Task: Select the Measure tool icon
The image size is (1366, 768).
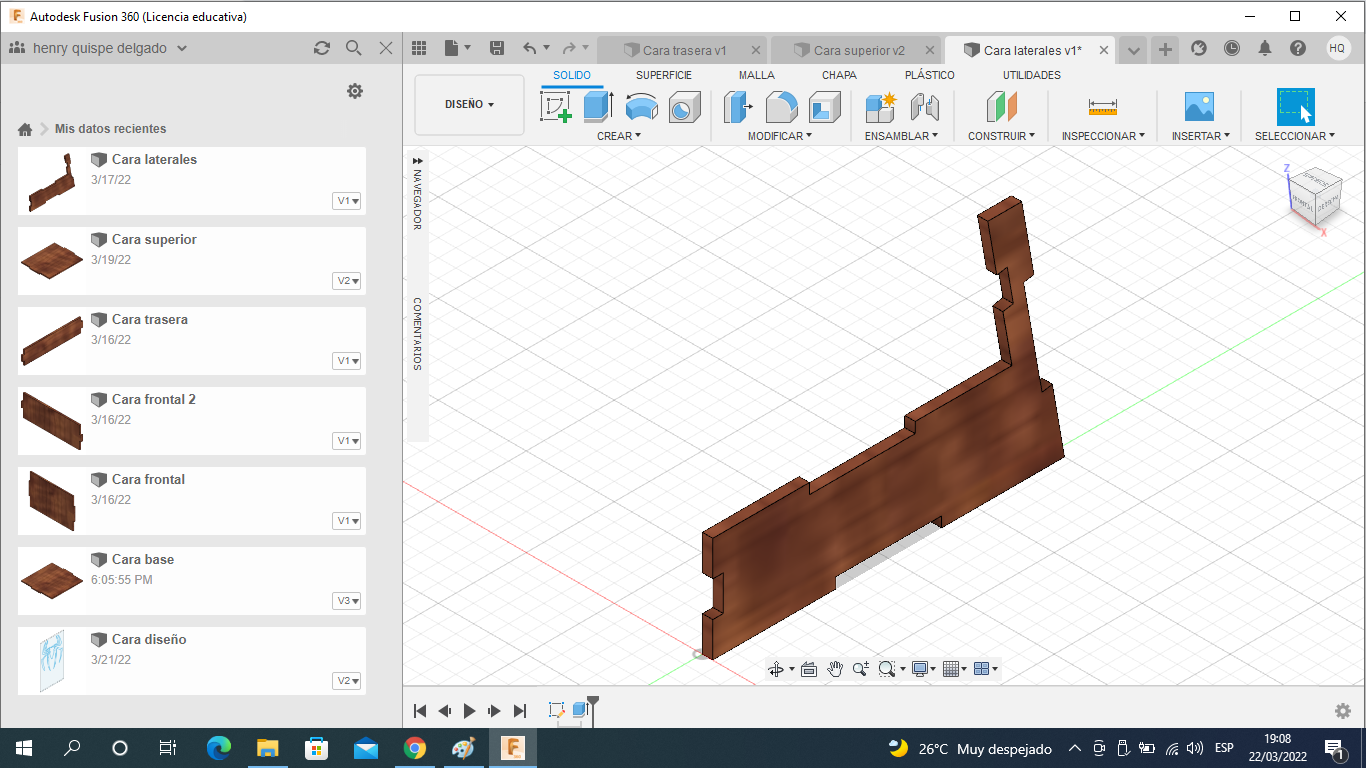Action: click(1103, 107)
